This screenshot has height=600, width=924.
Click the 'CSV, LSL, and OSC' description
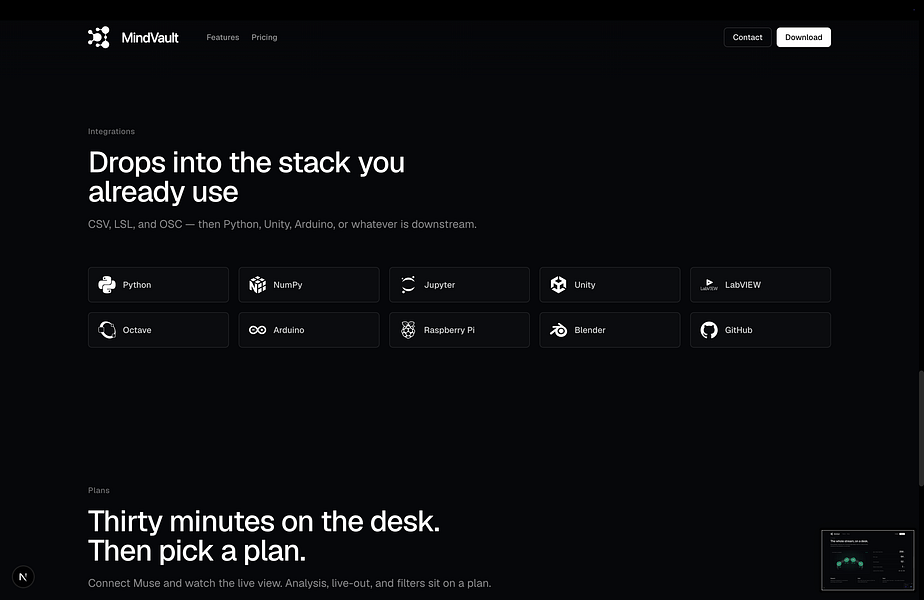282,225
